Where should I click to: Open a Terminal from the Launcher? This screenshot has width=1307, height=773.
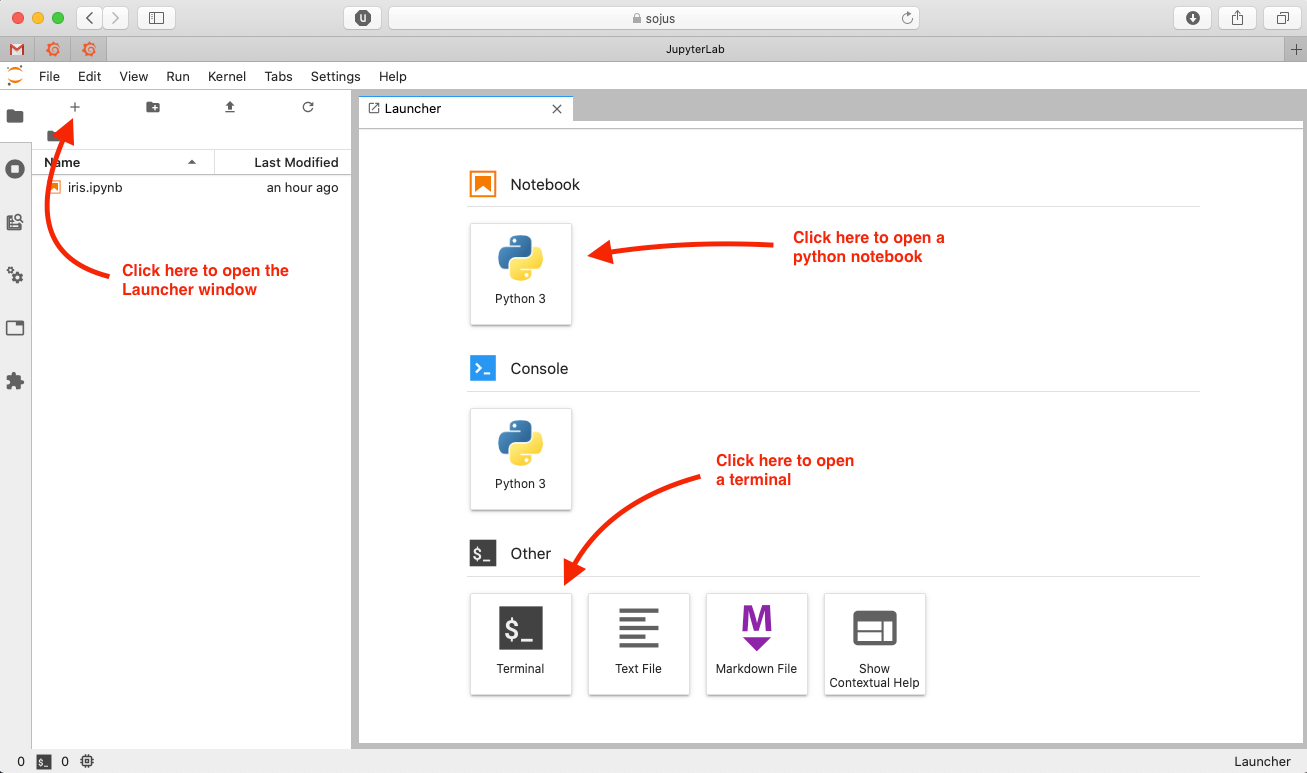click(x=520, y=644)
